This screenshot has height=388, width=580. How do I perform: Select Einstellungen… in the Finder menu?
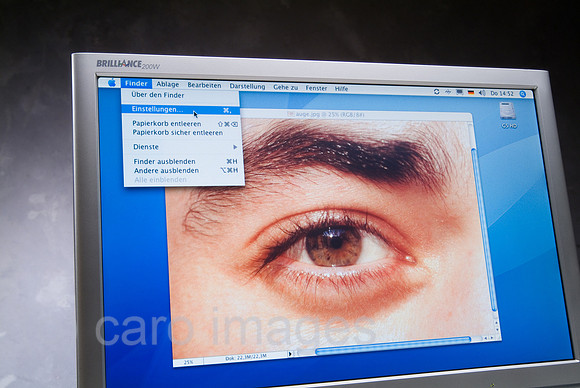(x=181, y=109)
